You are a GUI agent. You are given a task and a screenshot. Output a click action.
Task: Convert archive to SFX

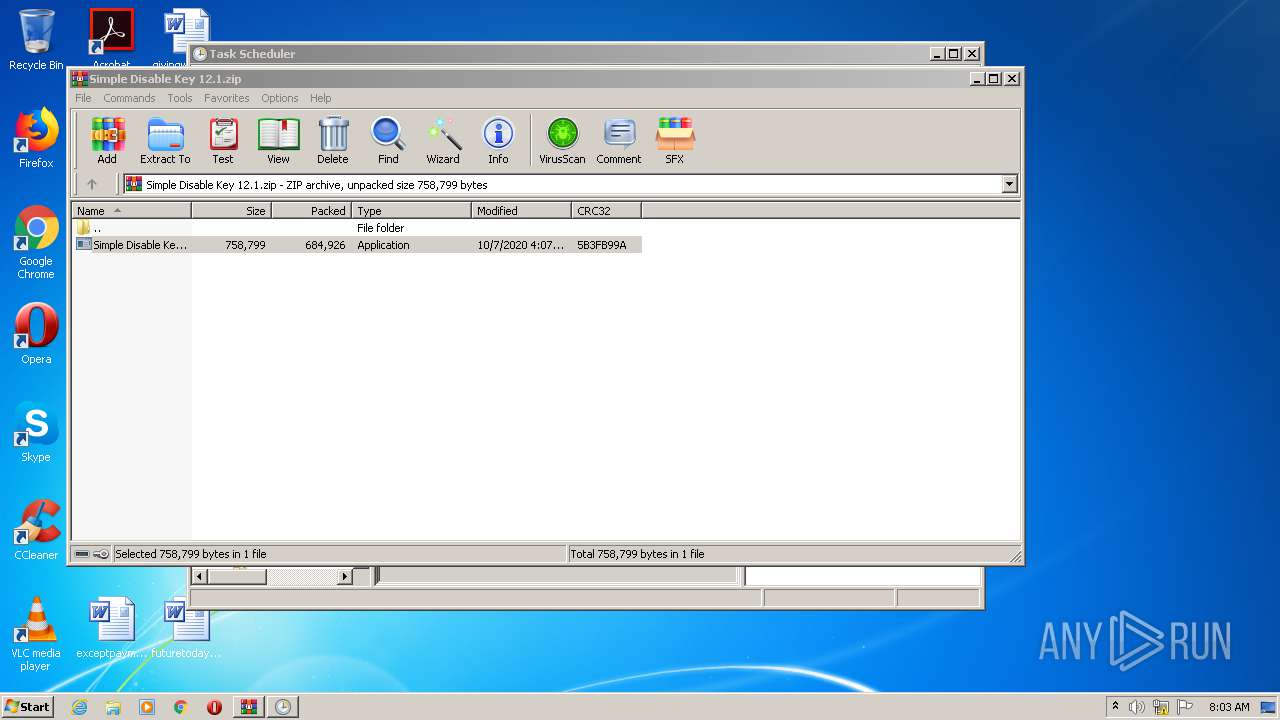(x=675, y=140)
